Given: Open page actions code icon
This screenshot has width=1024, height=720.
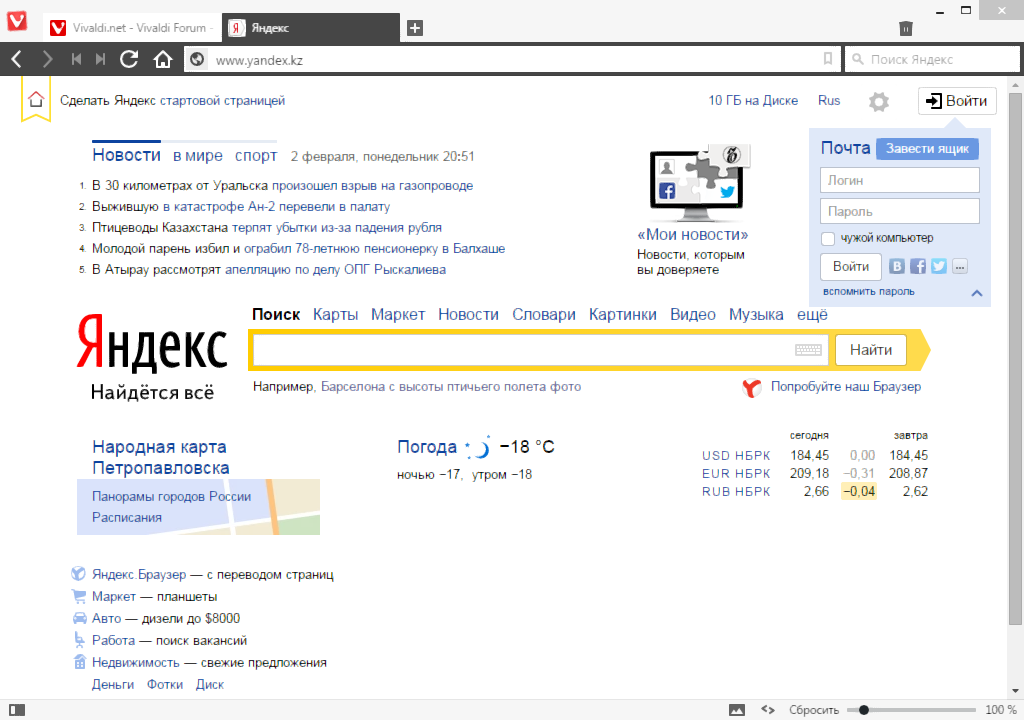Looking at the screenshot, I should click(768, 710).
